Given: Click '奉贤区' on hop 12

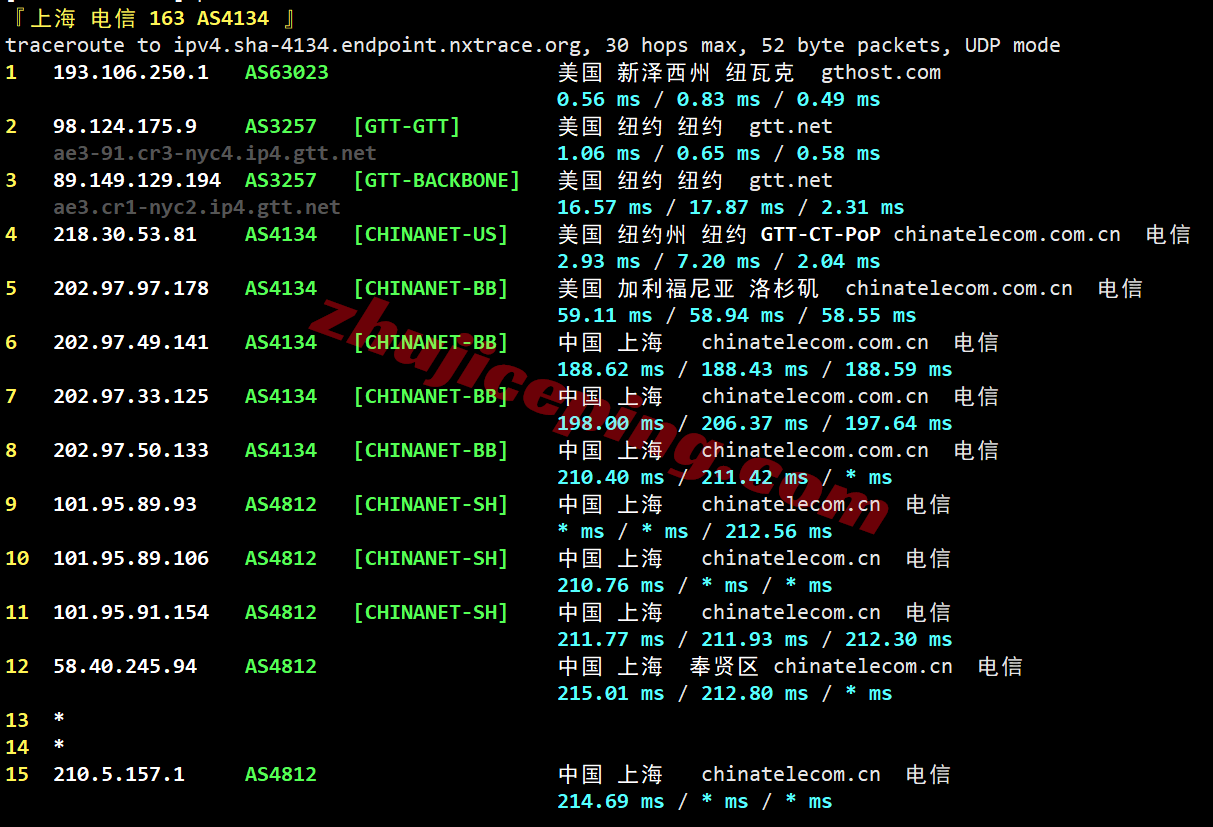Looking at the screenshot, I should pos(725,666).
